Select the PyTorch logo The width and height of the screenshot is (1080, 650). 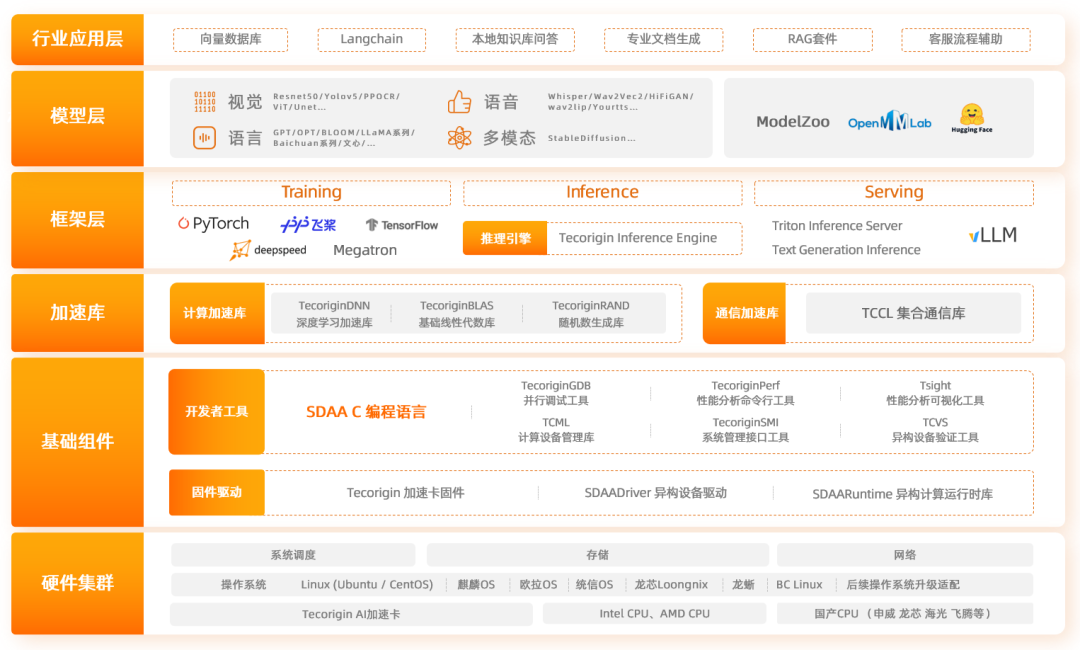[213, 224]
